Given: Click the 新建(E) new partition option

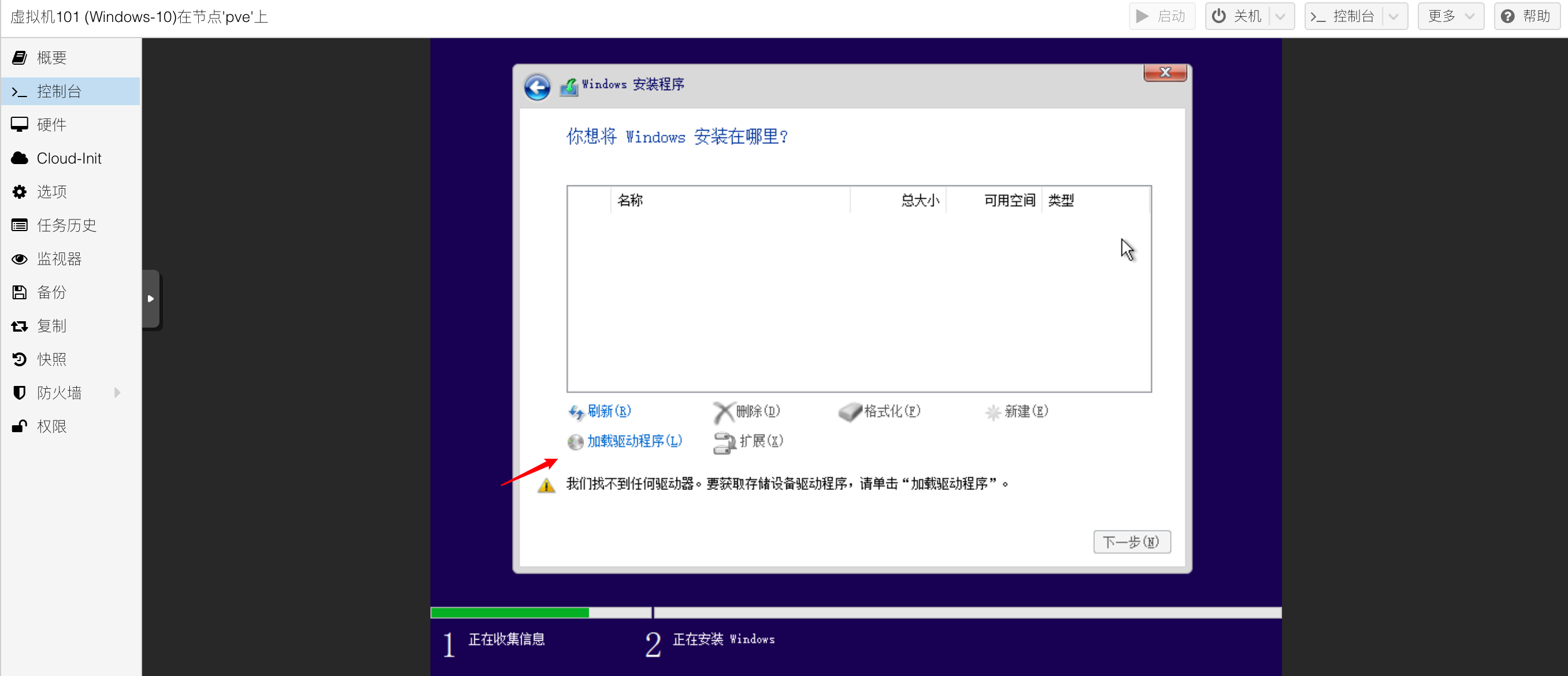Looking at the screenshot, I should pyautogui.click(x=1026, y=411).
